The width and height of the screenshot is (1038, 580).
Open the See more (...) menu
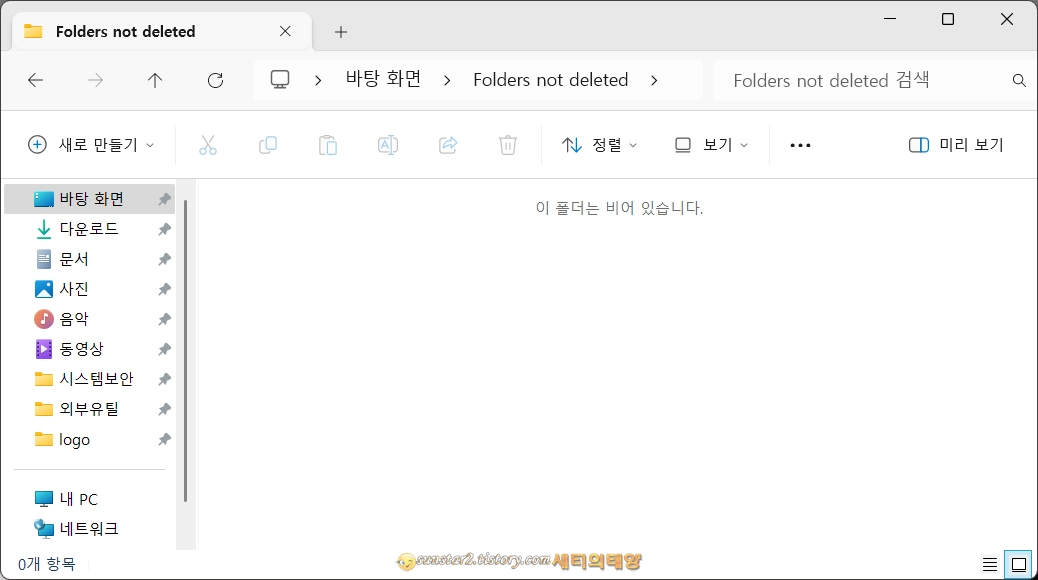pos(799,145)
